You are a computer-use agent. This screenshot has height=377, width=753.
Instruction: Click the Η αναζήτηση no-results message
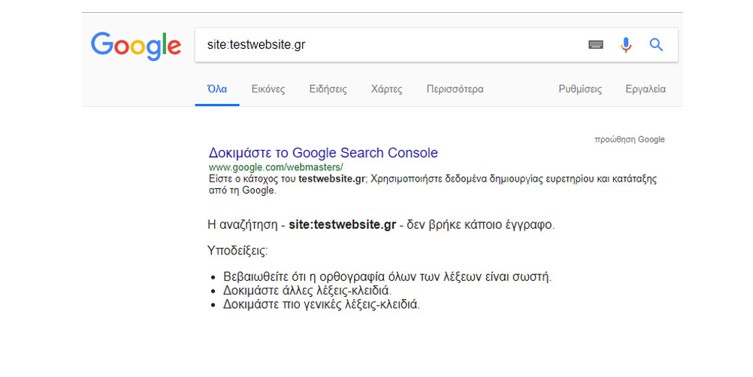click(381, 225)
